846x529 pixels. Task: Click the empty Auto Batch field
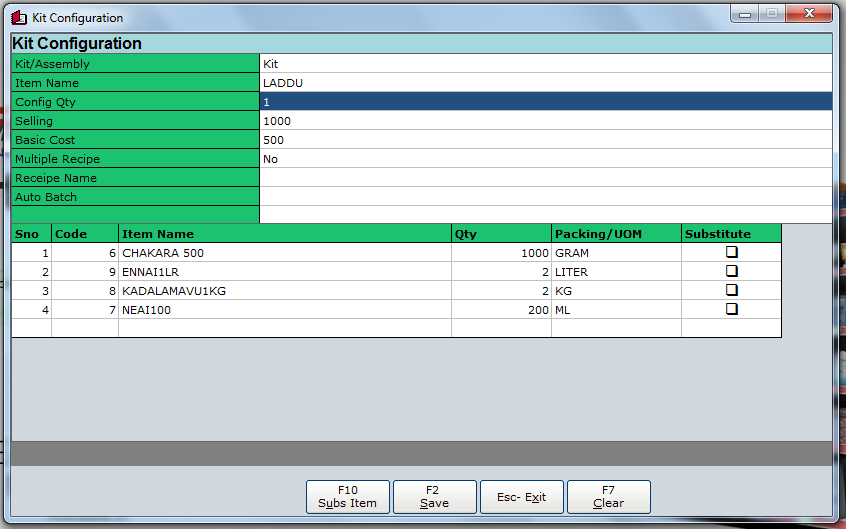tap(545, 196)
